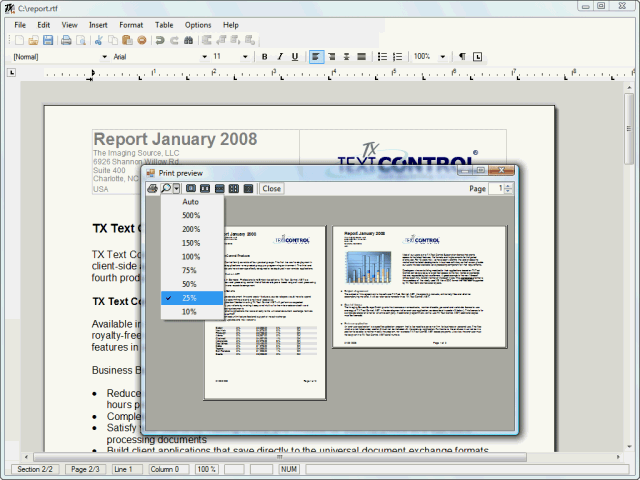Select the six-page layout preview icon

[x=247, y=188]
